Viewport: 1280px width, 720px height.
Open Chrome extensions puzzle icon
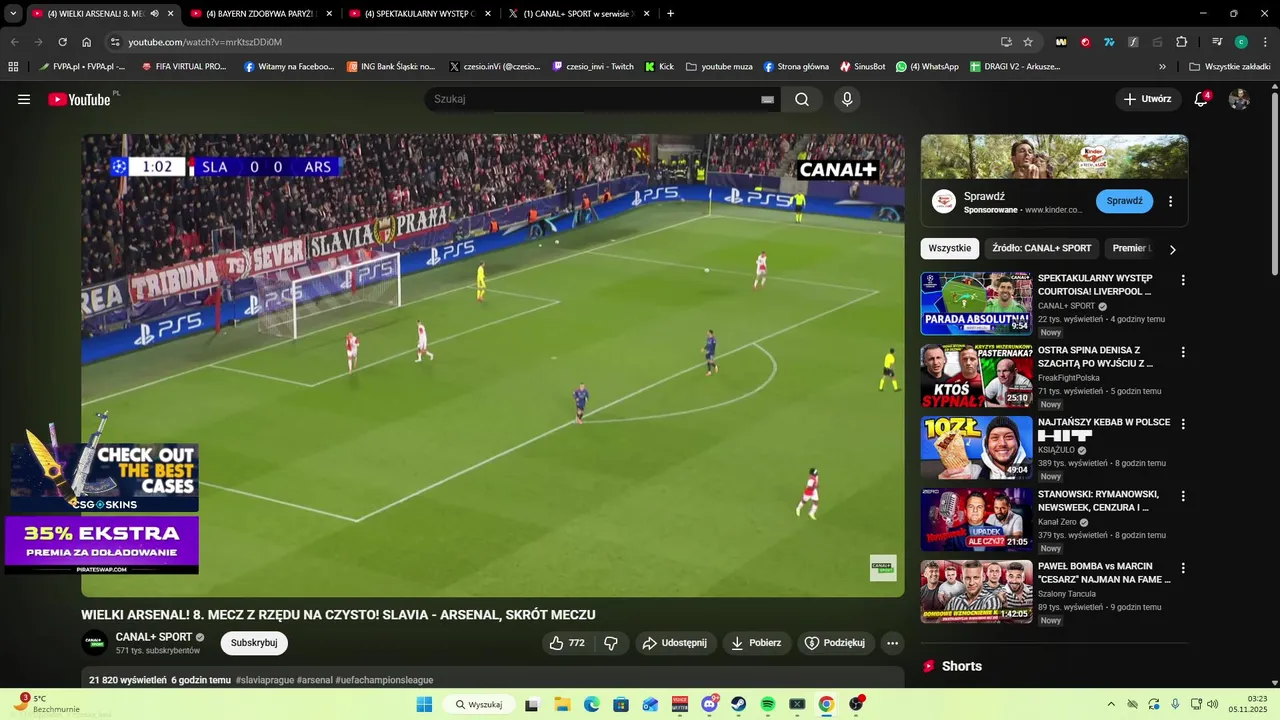pyautogui.click(x=1181, y=42)
